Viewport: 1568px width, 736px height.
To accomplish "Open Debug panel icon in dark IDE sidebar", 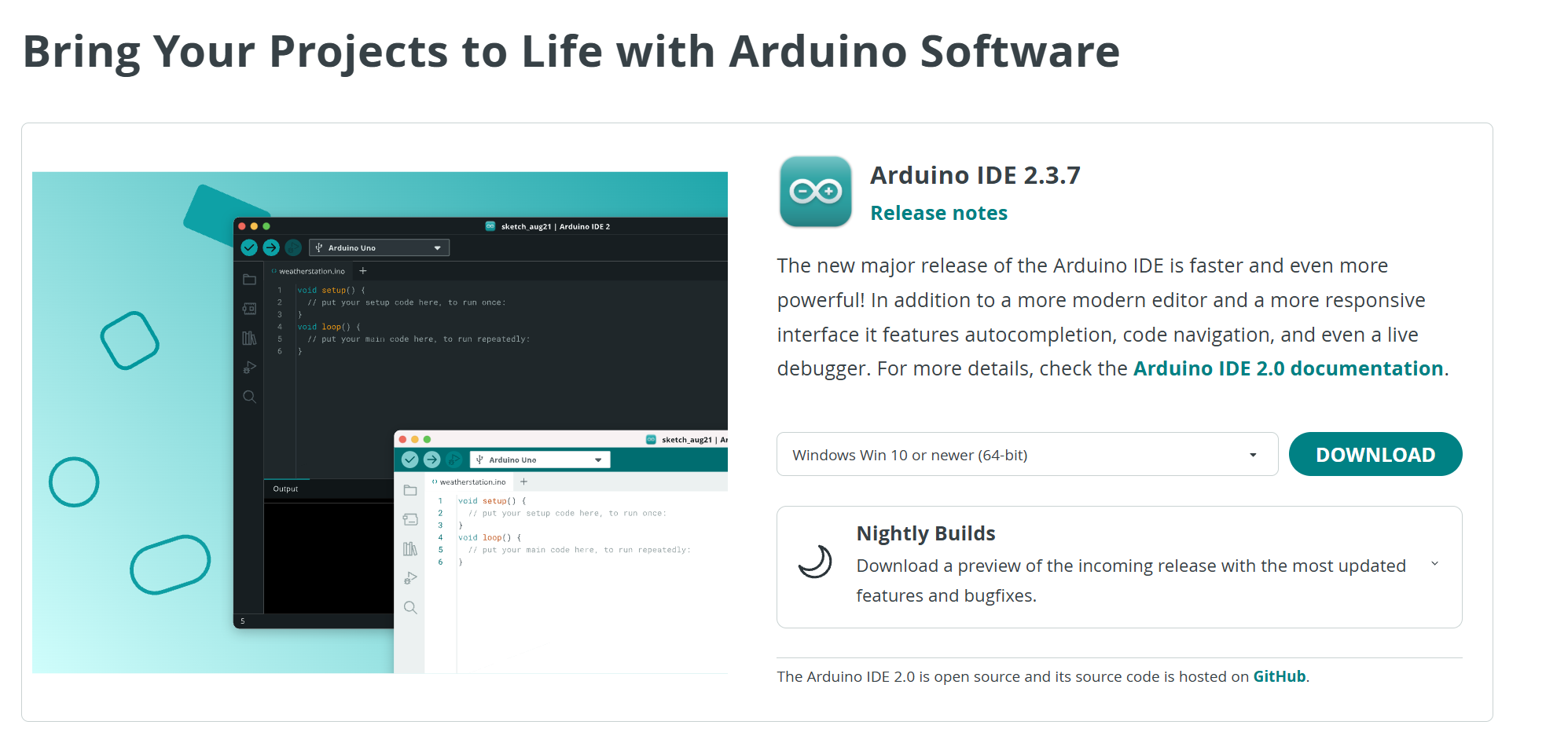I will (x=249, y=367).
